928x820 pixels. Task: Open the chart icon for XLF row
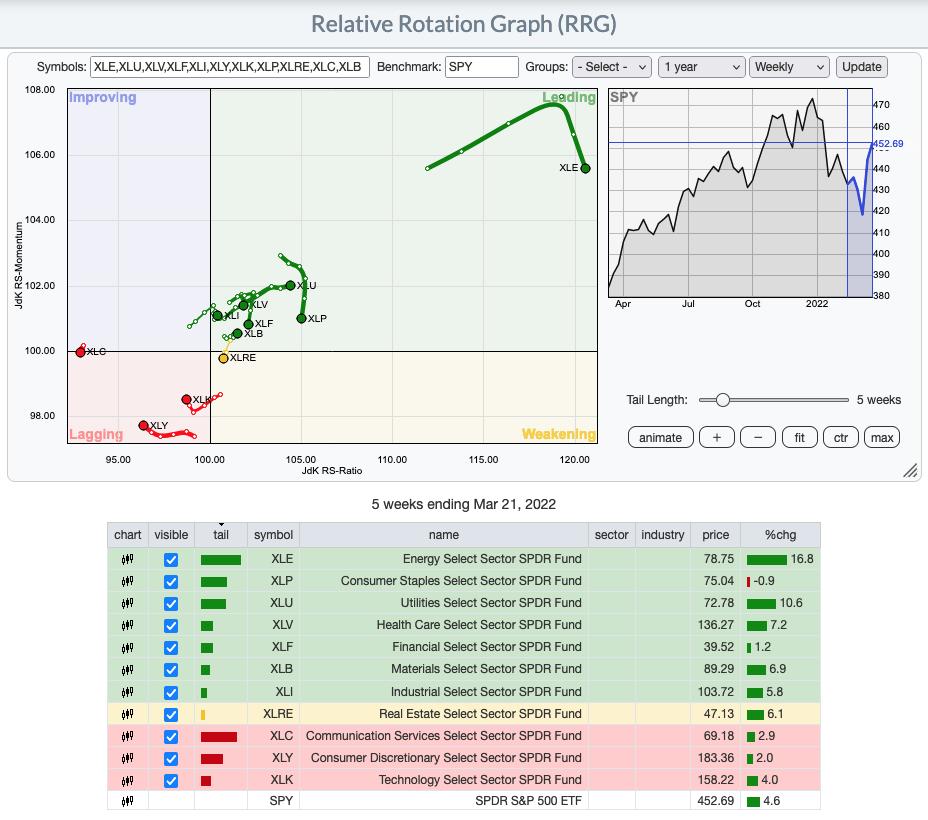pos(127,647)
